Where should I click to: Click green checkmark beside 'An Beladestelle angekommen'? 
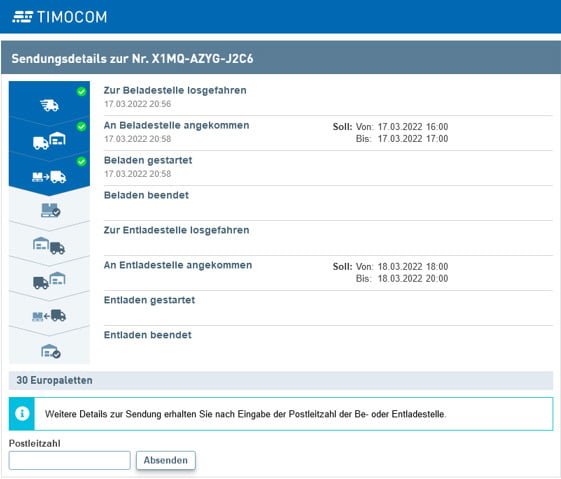pyautogui.click(x=82, y=127)
